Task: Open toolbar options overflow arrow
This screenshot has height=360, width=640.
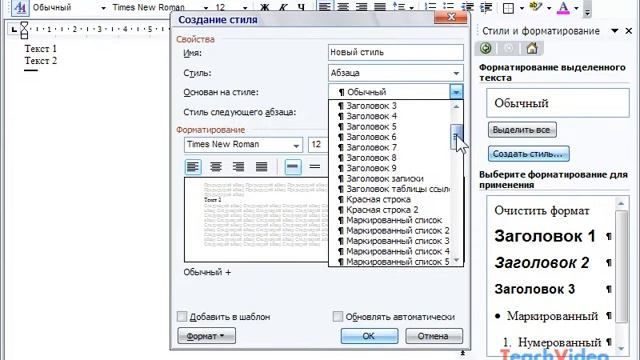Action: pyautogui.click(x=587, y=11)
